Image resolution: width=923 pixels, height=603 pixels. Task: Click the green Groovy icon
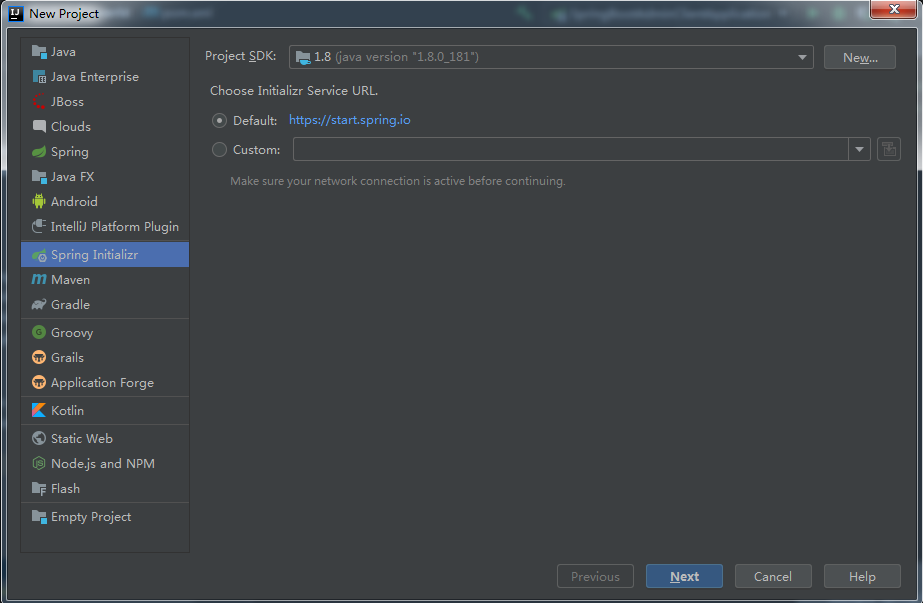pos(39,333)
